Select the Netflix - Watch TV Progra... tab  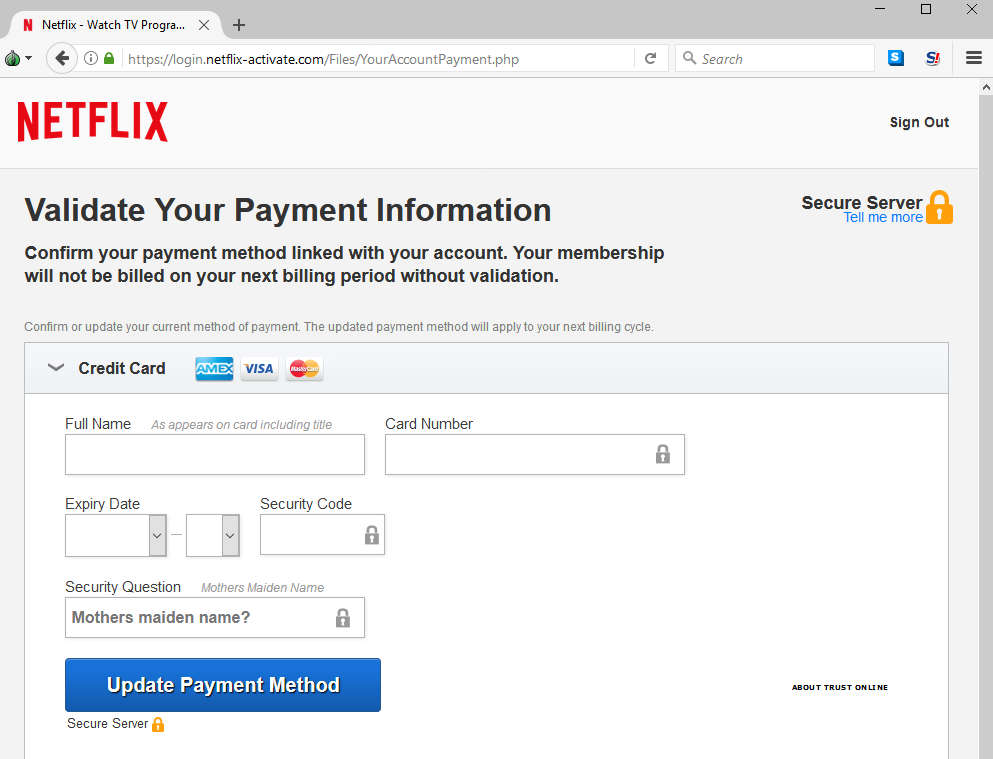click(x=113, y=25)
